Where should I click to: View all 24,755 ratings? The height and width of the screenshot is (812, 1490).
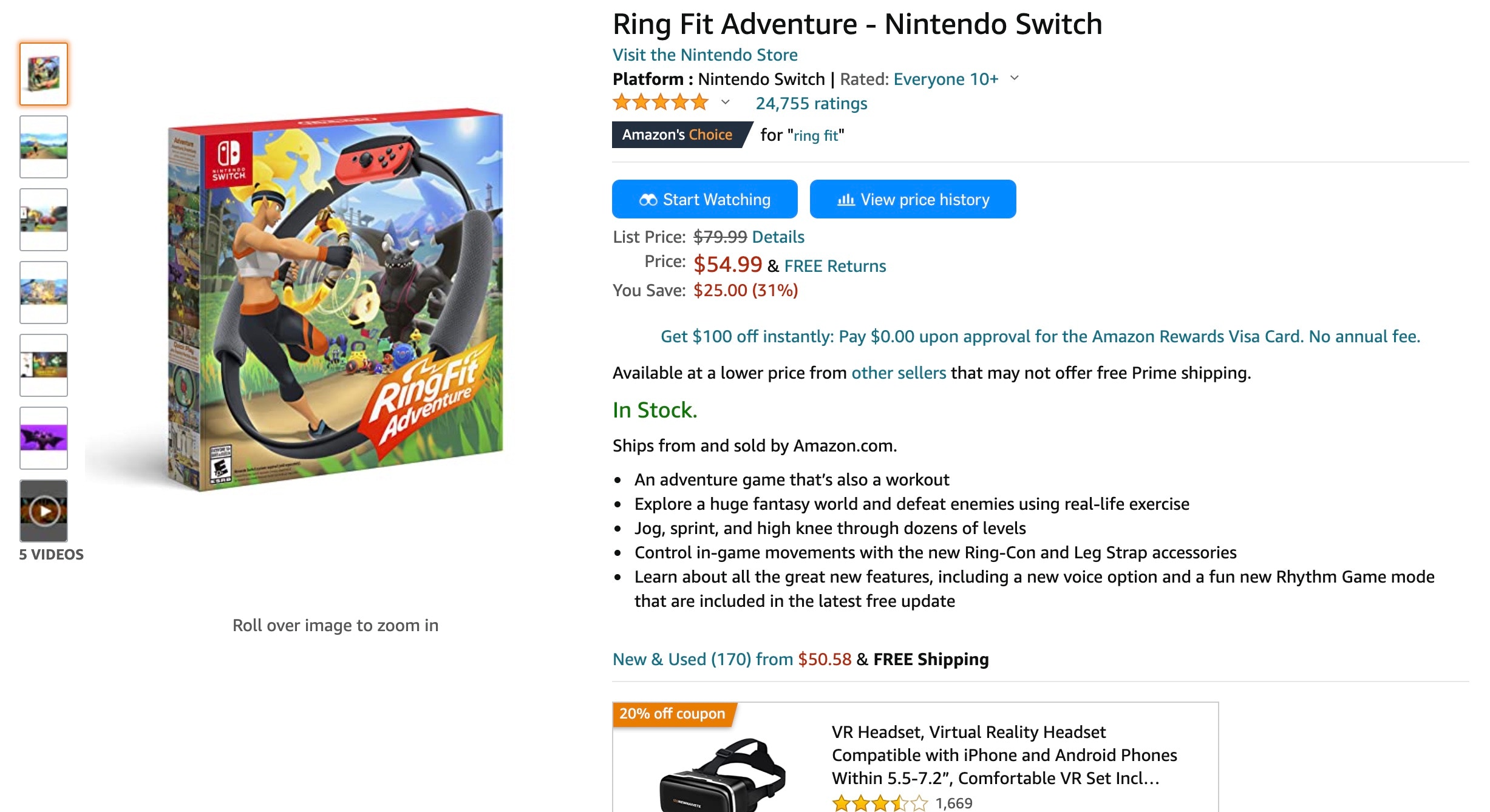tap(810, 103)
